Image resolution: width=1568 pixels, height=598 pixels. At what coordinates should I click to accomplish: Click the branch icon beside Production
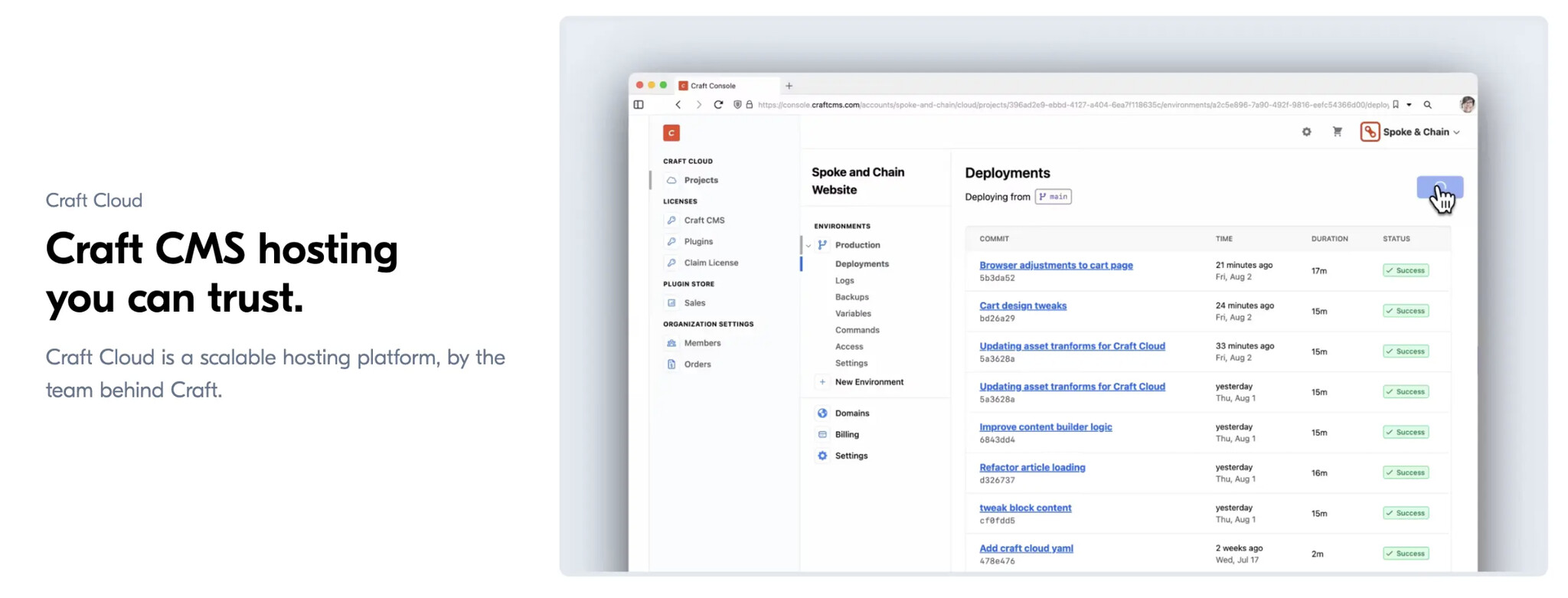pyautogui.click(x=822, y=245)
